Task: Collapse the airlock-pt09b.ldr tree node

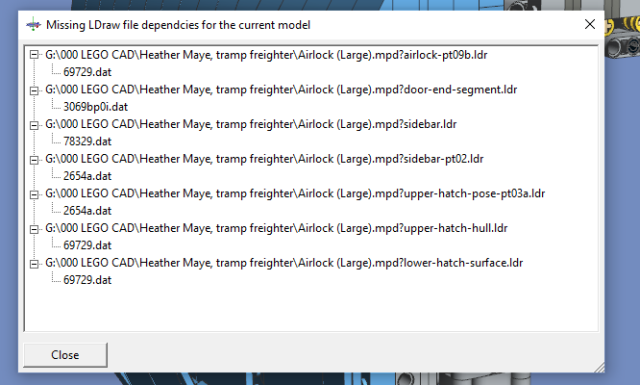Action: 34,55
